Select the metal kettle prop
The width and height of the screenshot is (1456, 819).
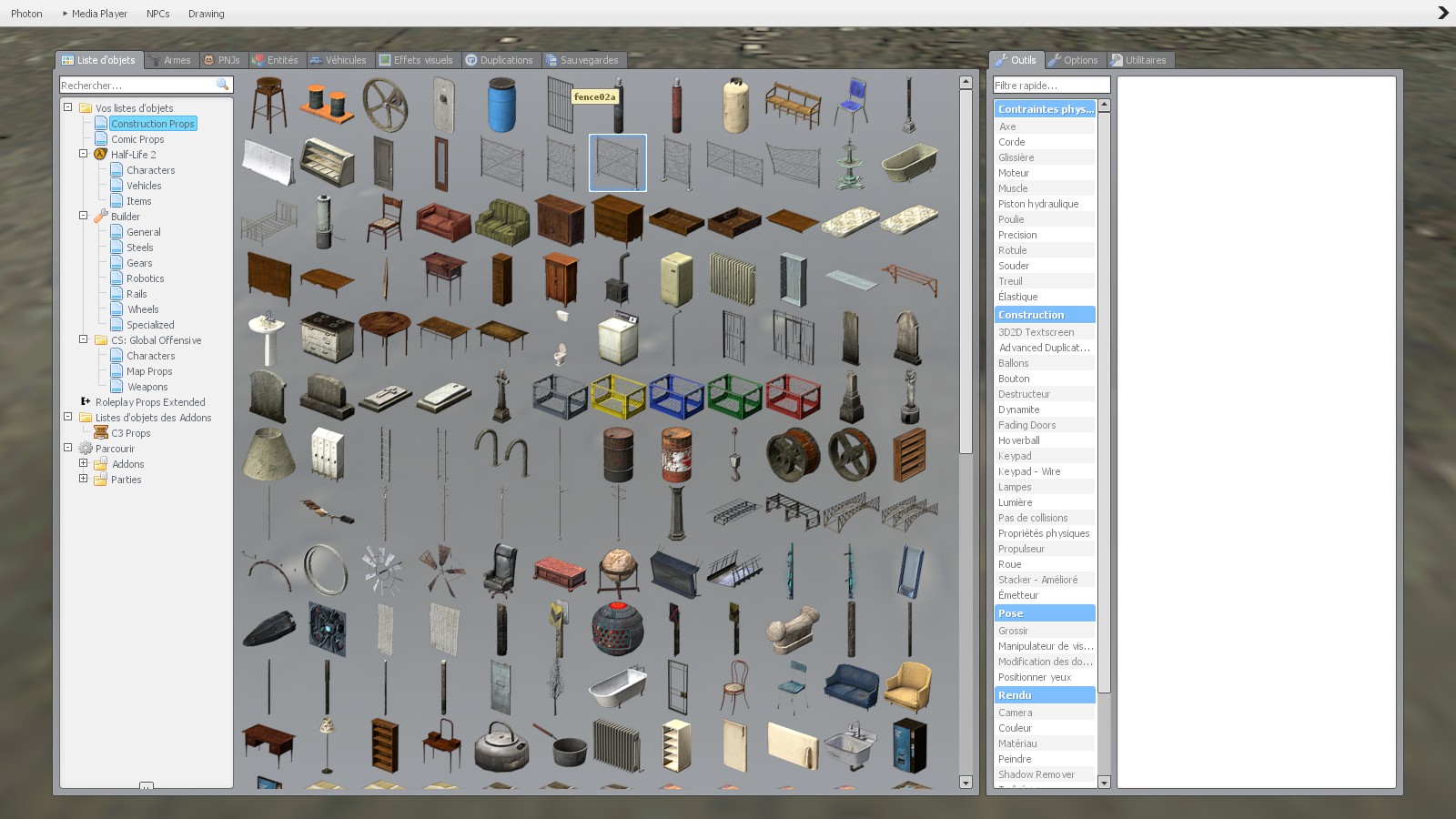pos(501,745)
